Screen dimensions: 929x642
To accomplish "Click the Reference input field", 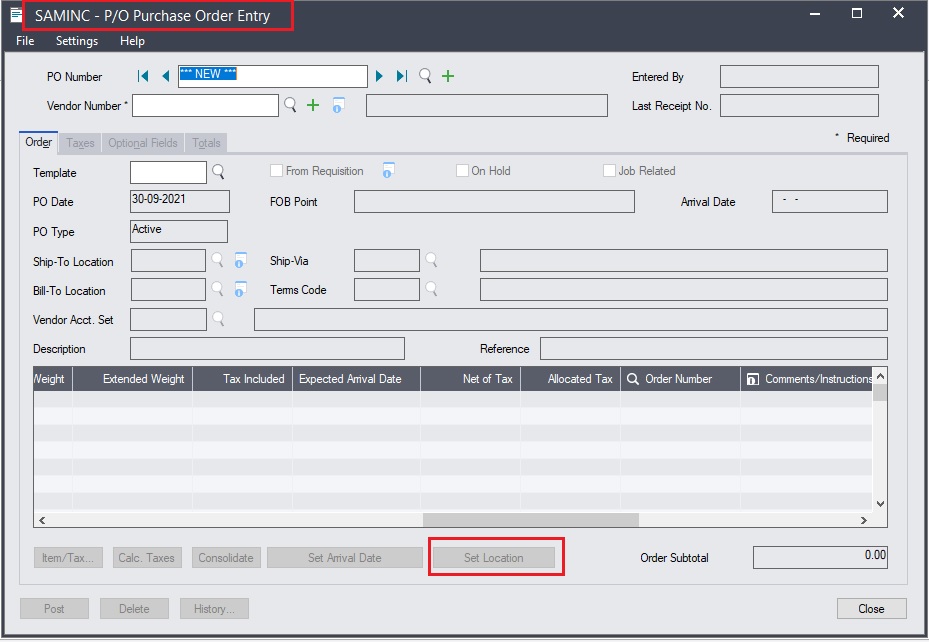I will (714, 348).
